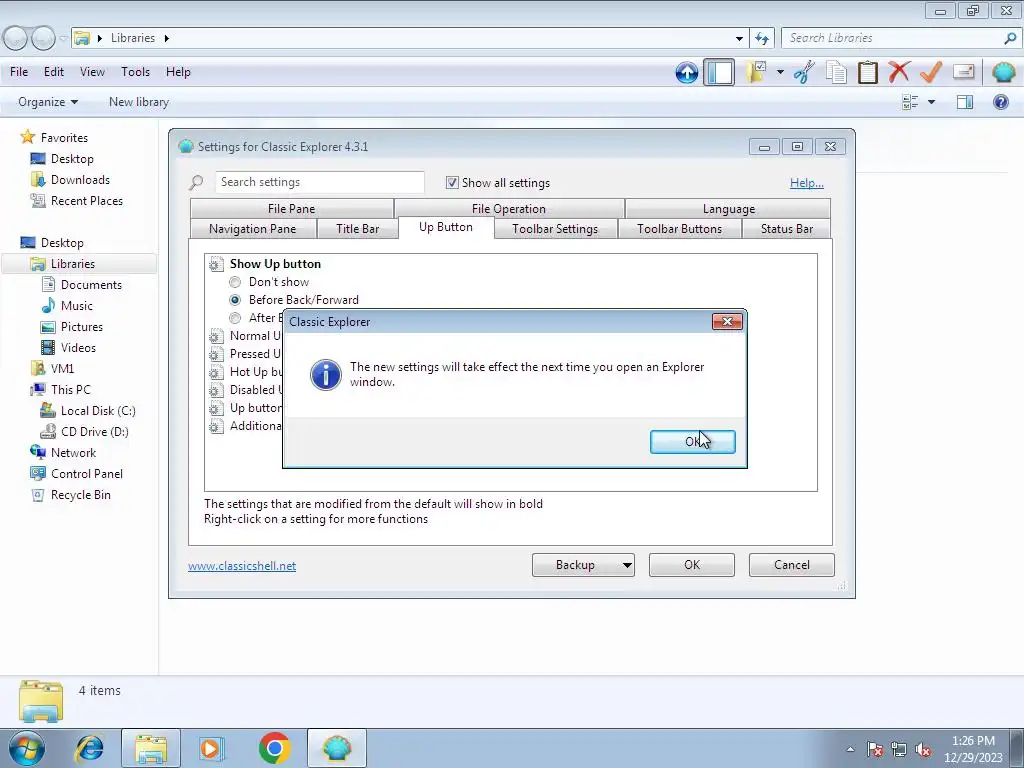Switch to the Title Bar tab
Viewport: 1024px width, 768px height.
[357, 229]
